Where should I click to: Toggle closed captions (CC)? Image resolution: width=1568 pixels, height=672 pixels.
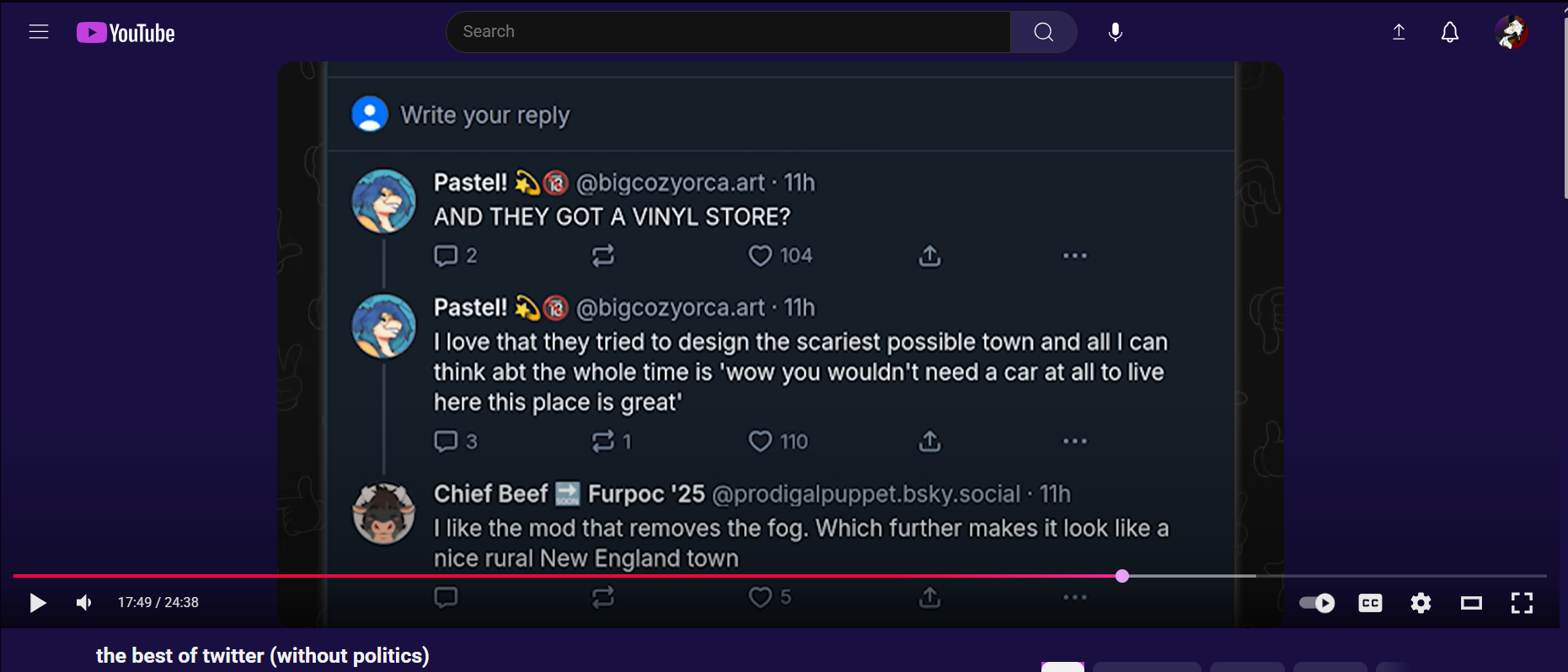[x=1370, y=603]
